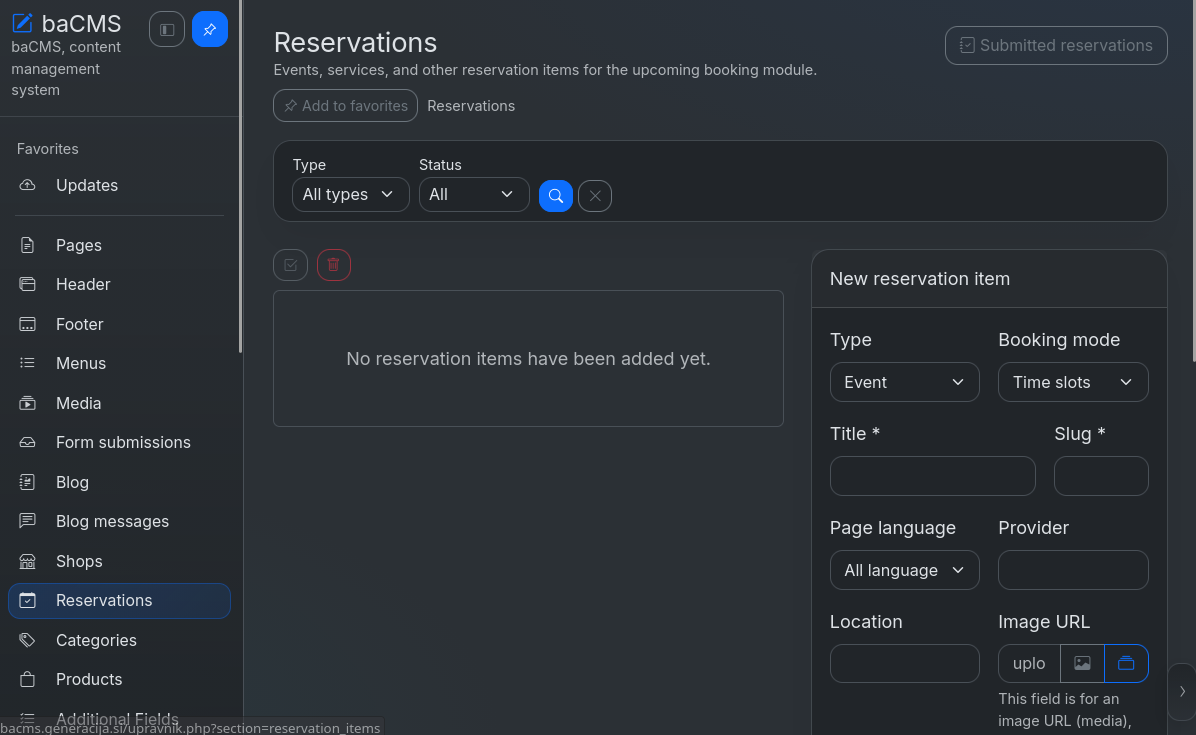Click the blue file manager icon beside Image URL
Screen dimensions: 1196x735
point(1126,663)
